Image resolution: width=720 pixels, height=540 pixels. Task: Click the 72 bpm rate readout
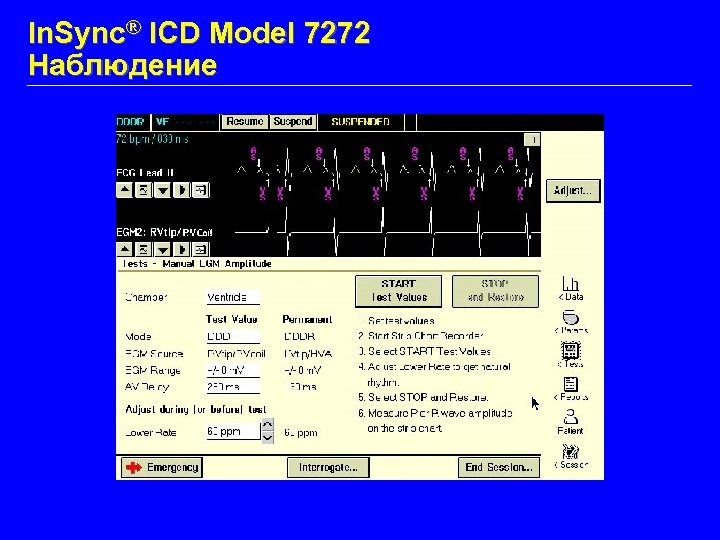click(x=152, y=139)
